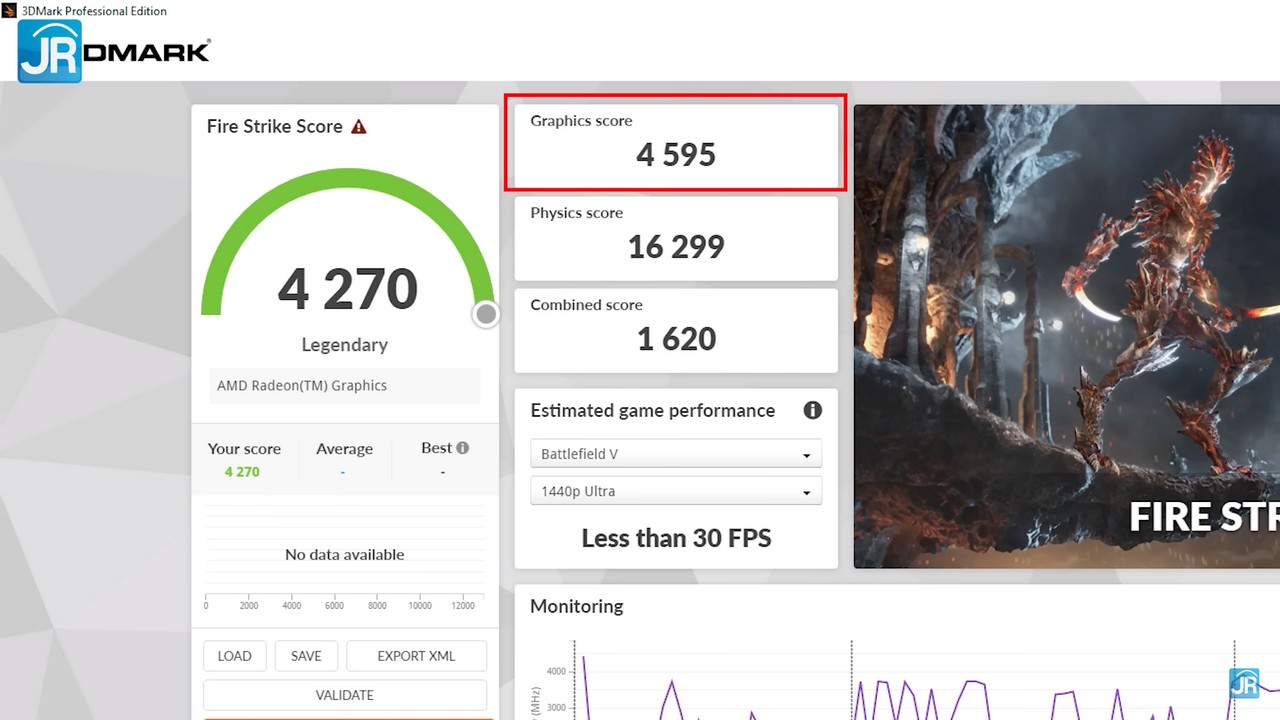1280x720 pixels.
Task: Click the info icon beside Best score
Action: click(x=462, y=448)
